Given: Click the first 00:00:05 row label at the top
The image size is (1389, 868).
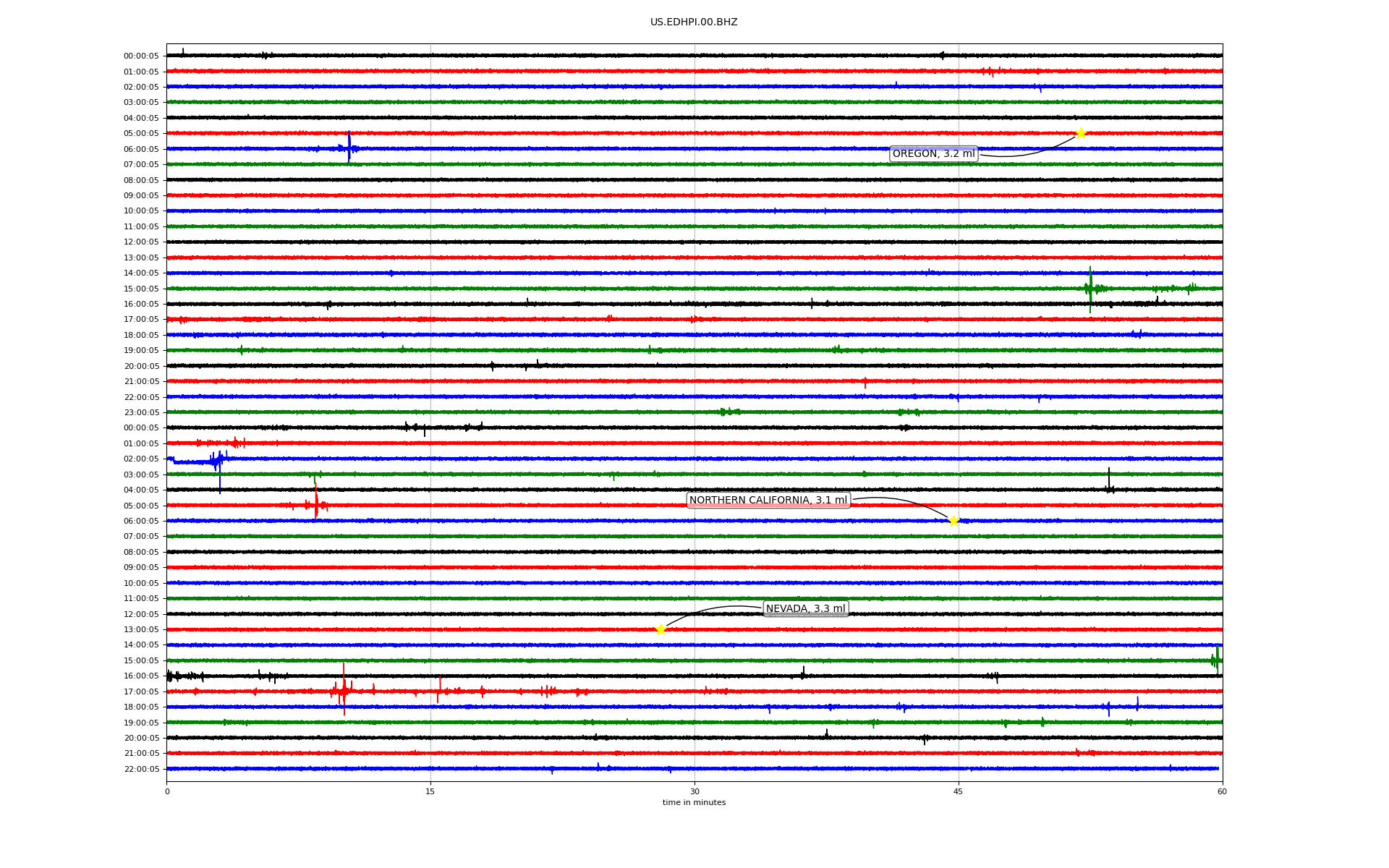Looking at the screenshot, I should (x=141, y=56).
